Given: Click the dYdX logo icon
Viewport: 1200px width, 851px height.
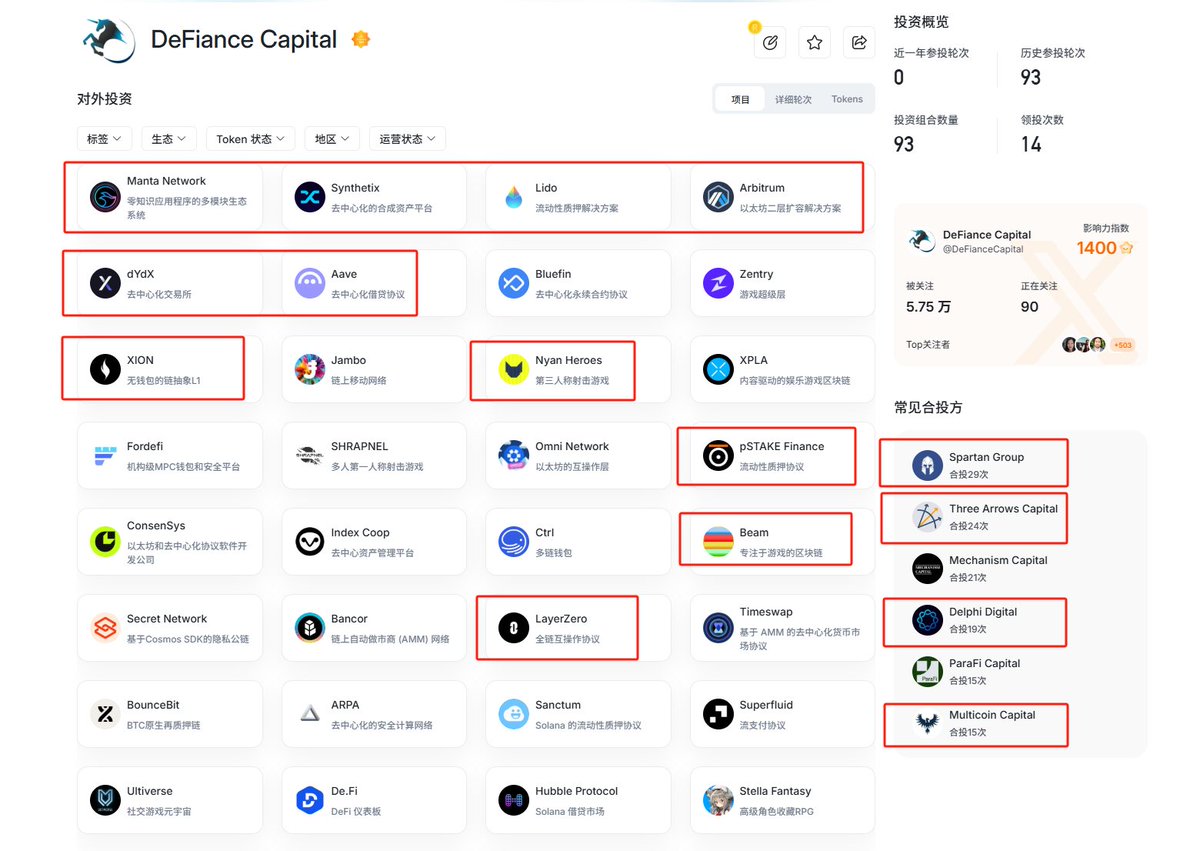Looking at the screenshot, I should (105, 283).
